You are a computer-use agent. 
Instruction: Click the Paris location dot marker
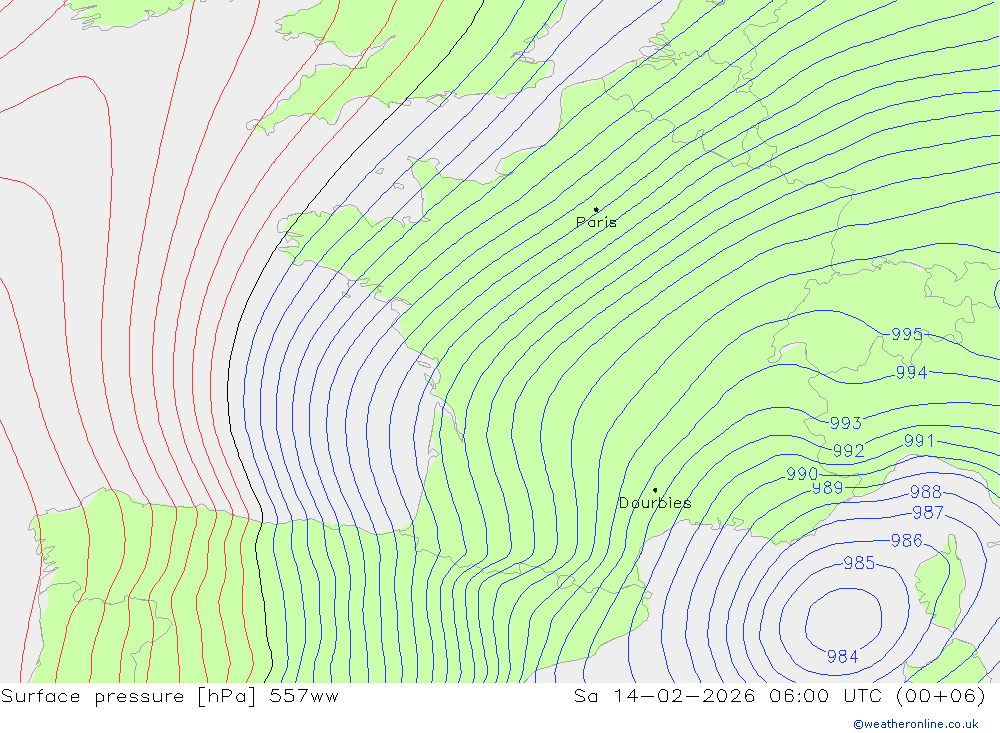tap(596, 209)
